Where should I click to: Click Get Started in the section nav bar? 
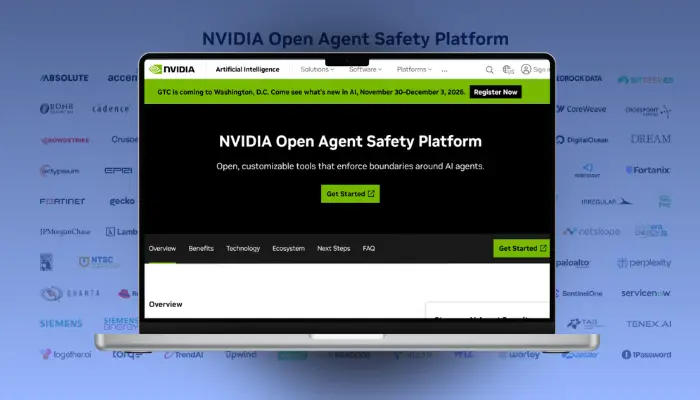coord(521,248)
